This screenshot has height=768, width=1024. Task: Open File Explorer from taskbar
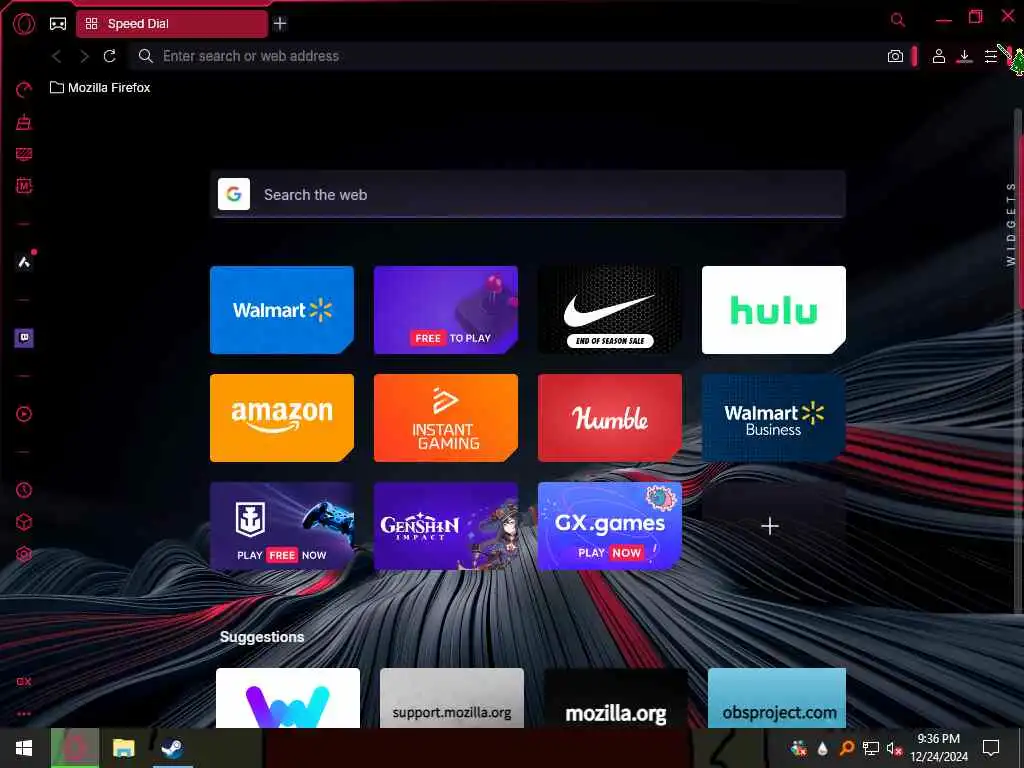click(x=123, y=748)
